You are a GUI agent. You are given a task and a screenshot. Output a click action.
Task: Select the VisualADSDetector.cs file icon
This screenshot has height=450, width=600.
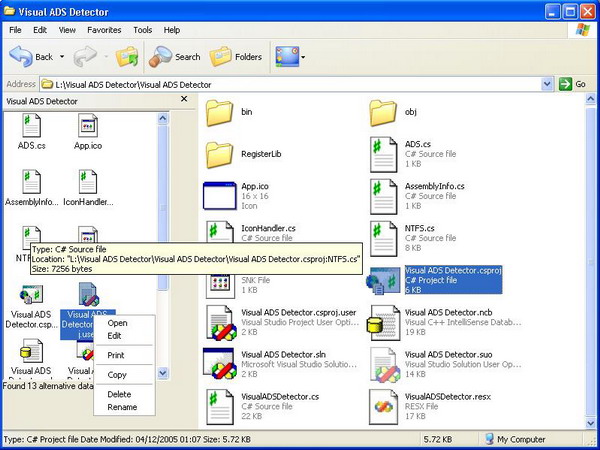click(220, 407)
